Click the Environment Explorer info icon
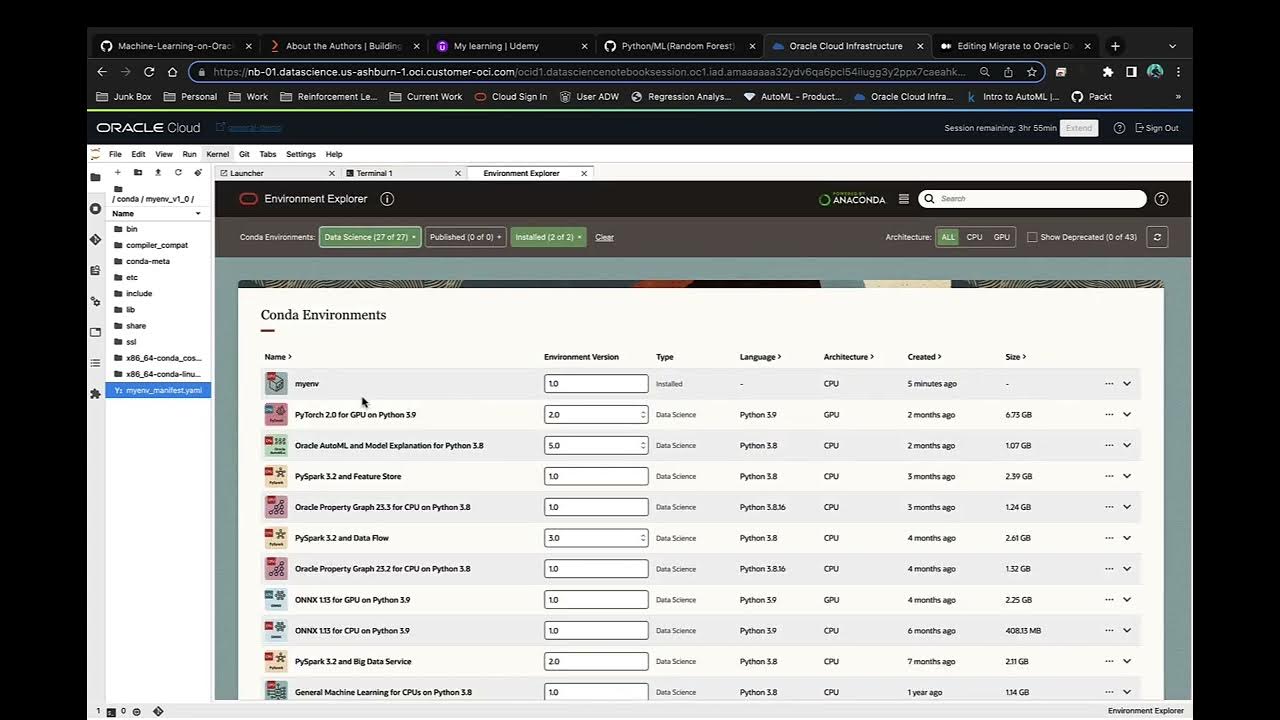1280x720 pixels. 387,199
